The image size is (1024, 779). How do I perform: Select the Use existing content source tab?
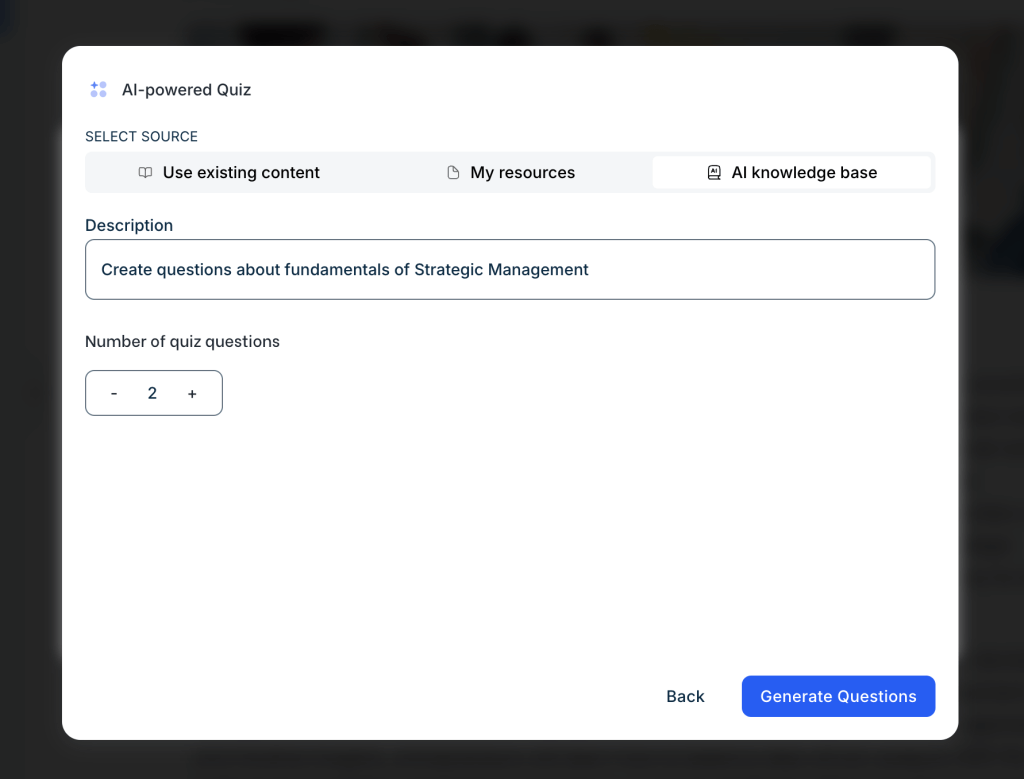pyautogui.click(x=240, y=173)
